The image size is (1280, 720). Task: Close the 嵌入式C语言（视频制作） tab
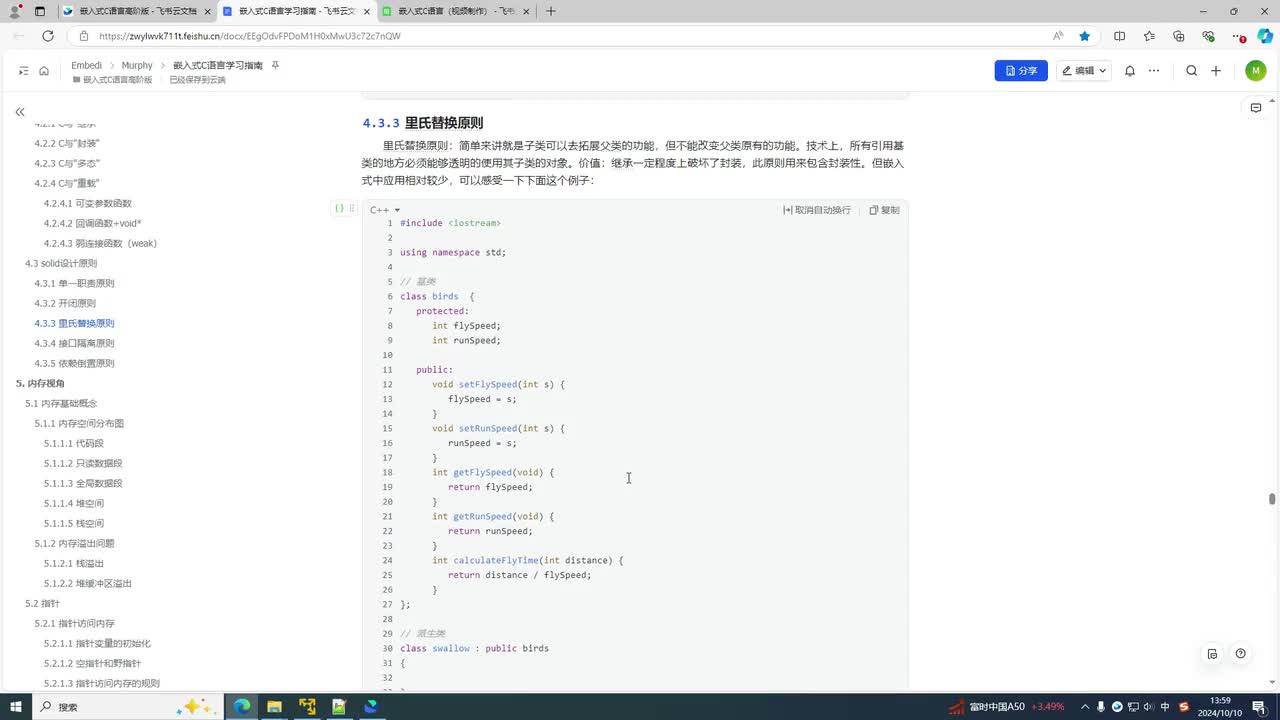pyautogui.click(x=525, y=11)
